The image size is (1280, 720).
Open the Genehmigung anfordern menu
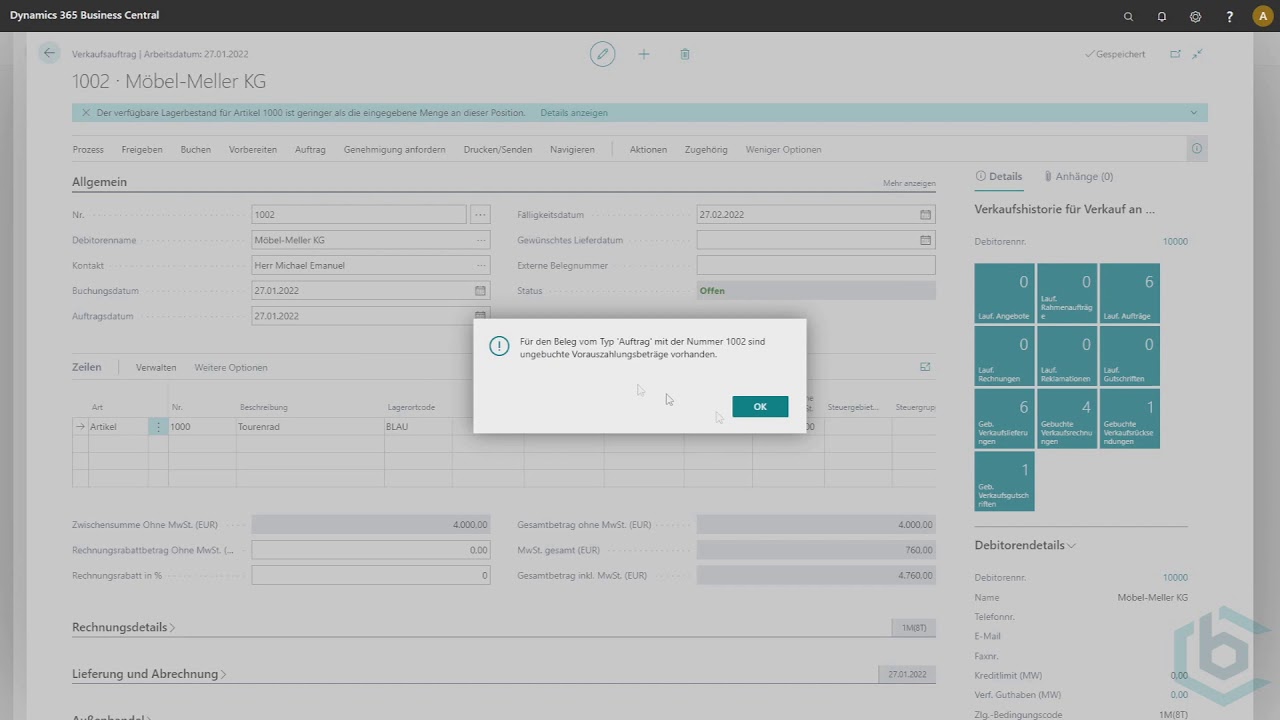(x=394, y=149)
